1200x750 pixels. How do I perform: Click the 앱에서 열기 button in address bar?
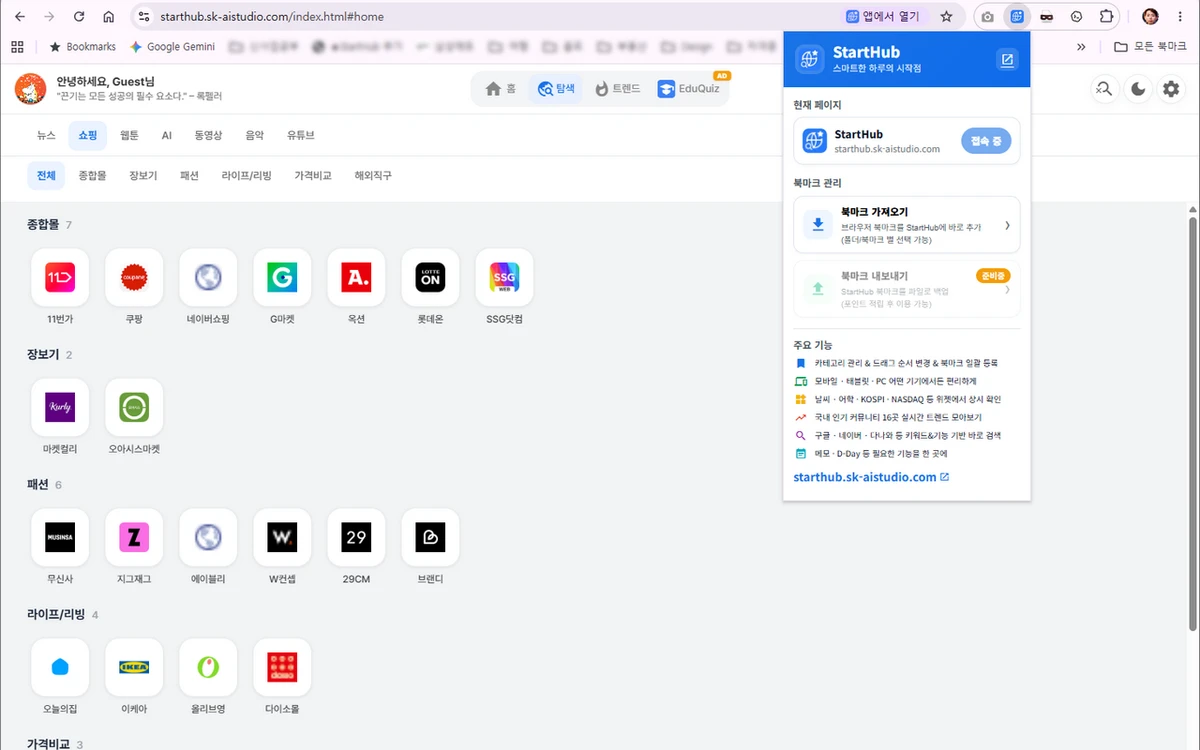click(882, 17)
